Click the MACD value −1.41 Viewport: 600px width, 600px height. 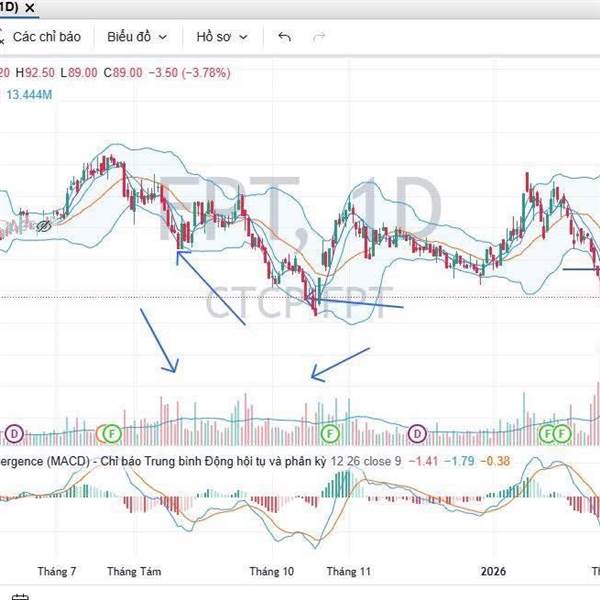tap(423, 461)
